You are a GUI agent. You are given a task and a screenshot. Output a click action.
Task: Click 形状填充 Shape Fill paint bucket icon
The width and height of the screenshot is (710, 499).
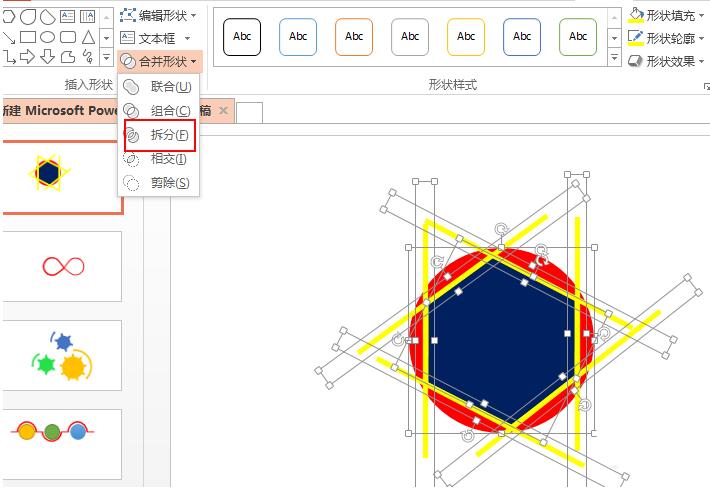[x=635, y=15]
